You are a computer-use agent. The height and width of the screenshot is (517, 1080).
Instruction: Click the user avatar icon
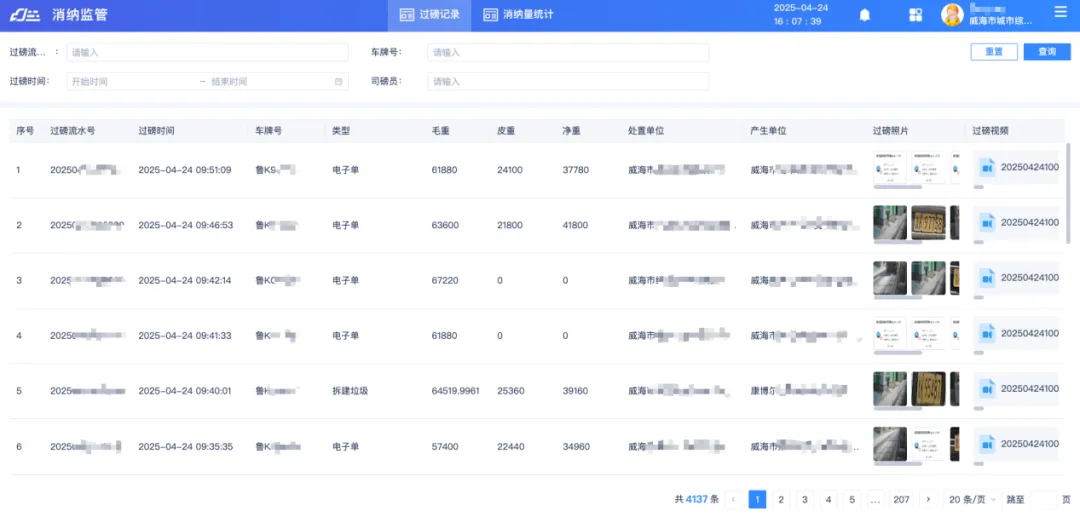tap(952, 15)
